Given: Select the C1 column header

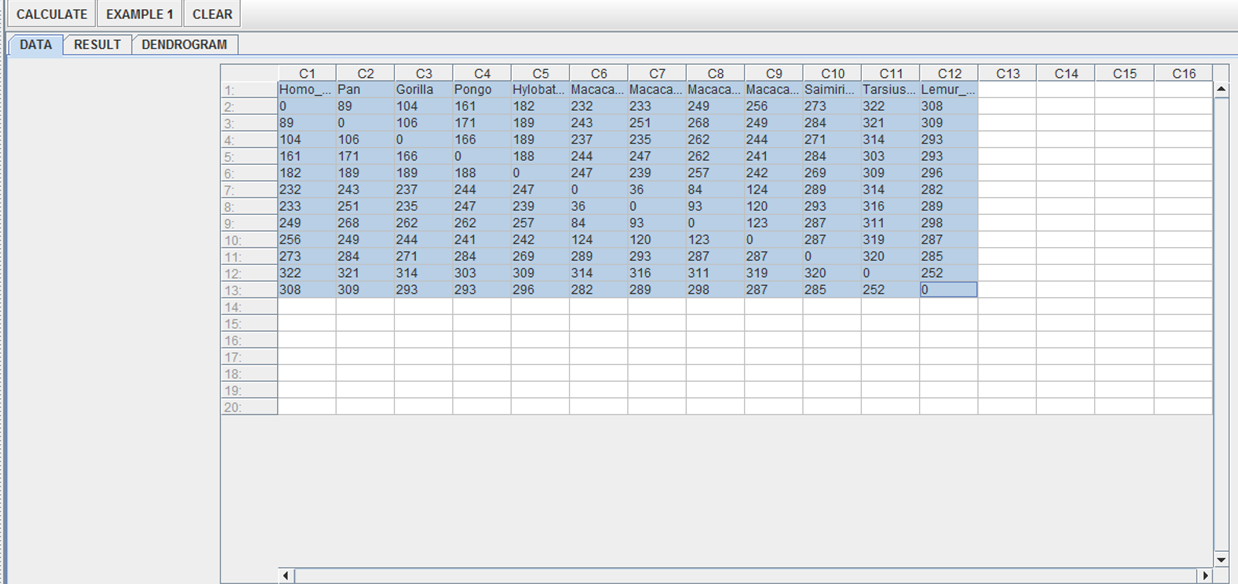Looking at the screenshot, I should [x=307, y=73].
